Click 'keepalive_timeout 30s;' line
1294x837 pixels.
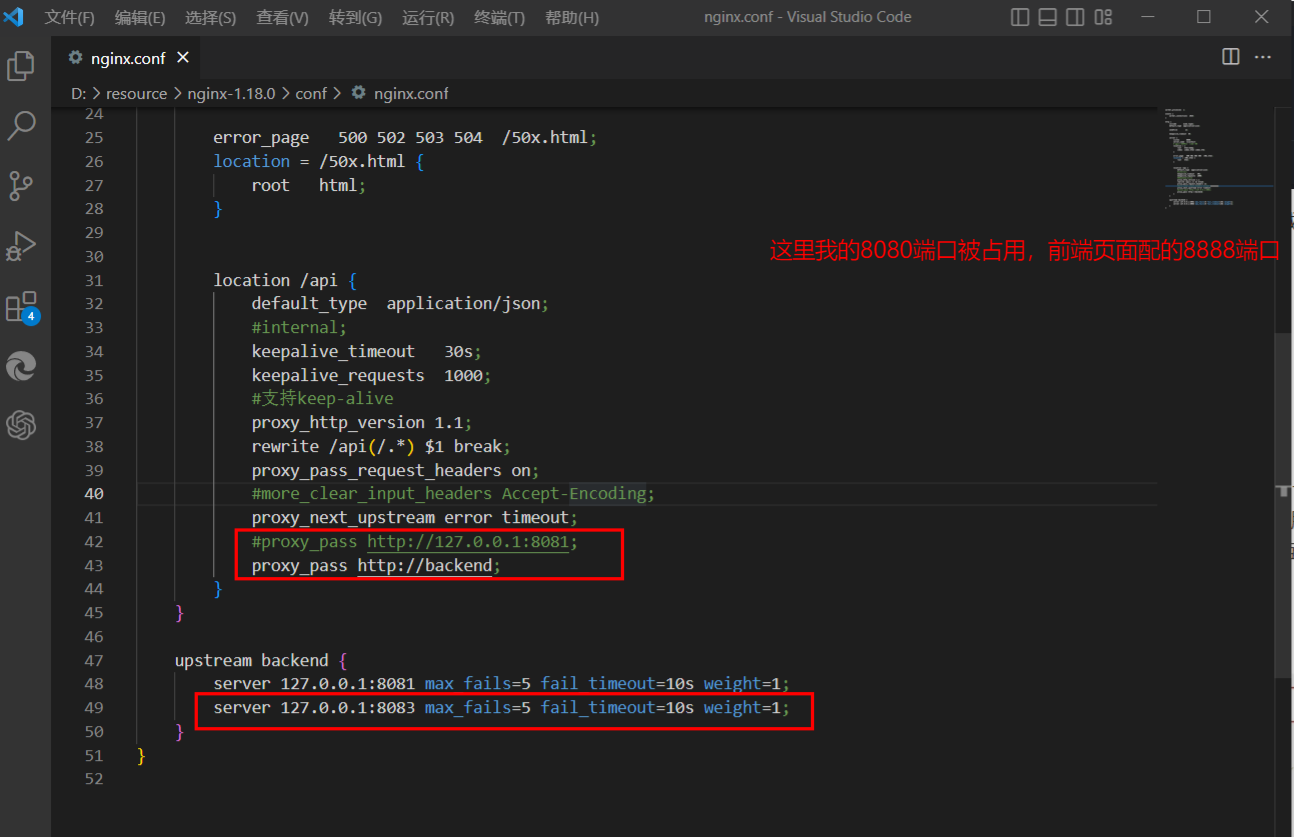coord(367,351)
